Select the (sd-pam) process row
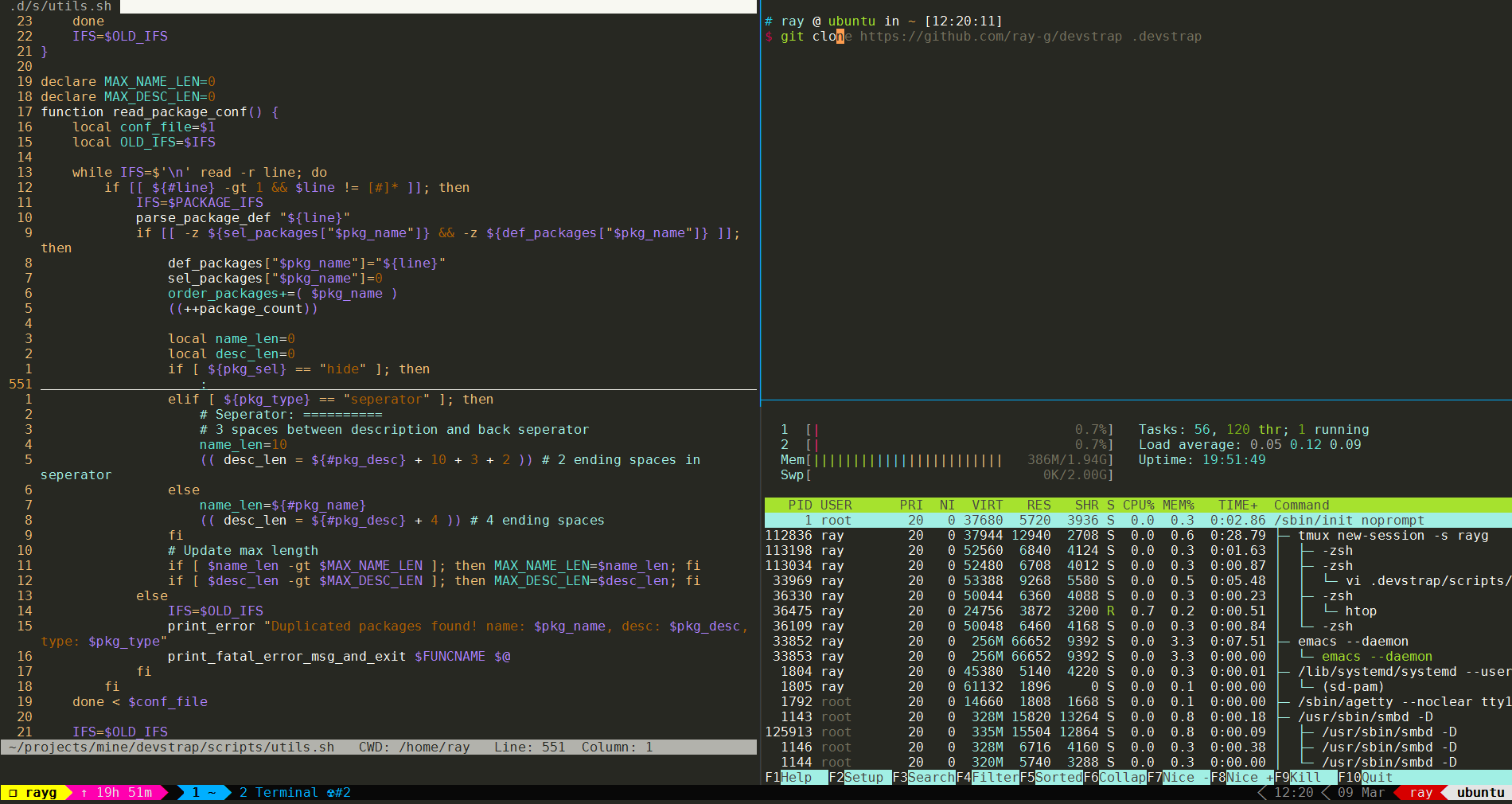 pyautogui.click(x=1138, y=687)
